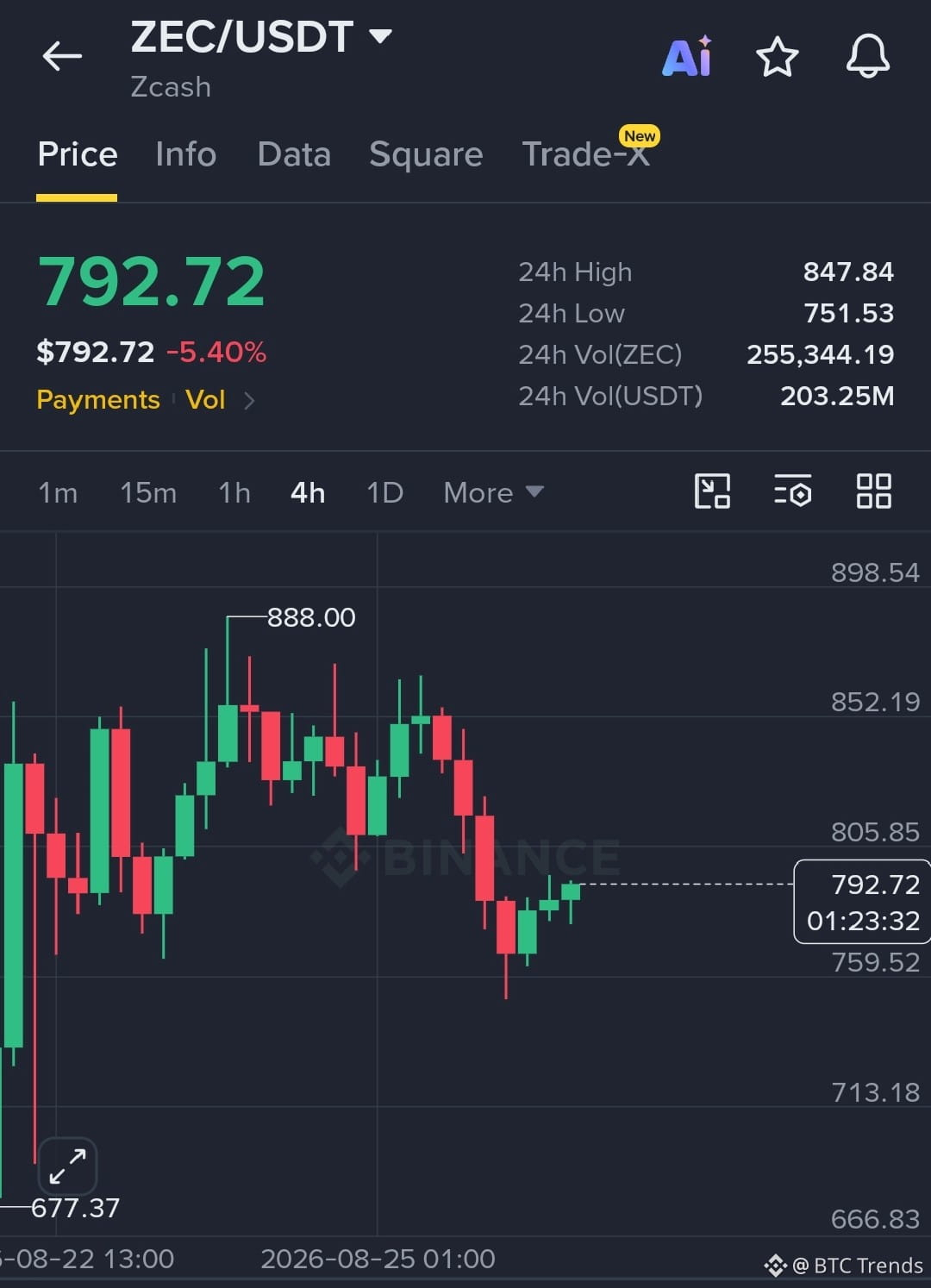Select the 15m timeframe
This screenshot has width=931, height=1288.
pos(148,492)
